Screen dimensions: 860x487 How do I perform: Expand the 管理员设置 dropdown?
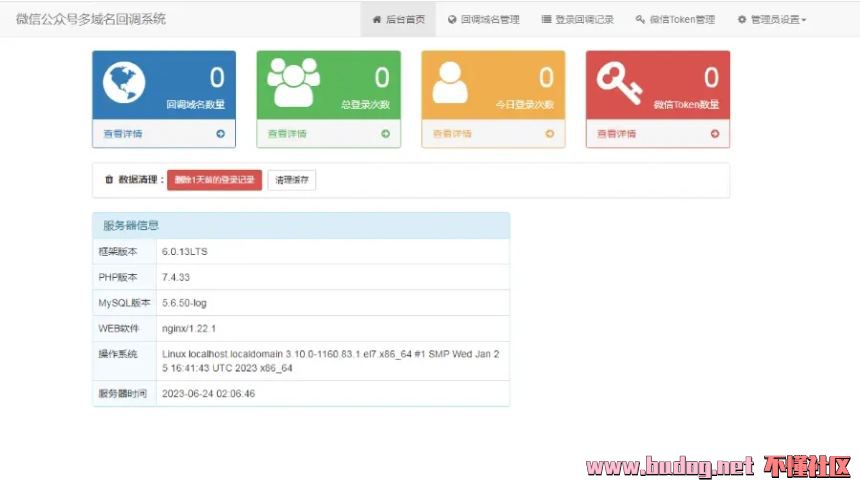pyautogui.click(x=772, y=19)
